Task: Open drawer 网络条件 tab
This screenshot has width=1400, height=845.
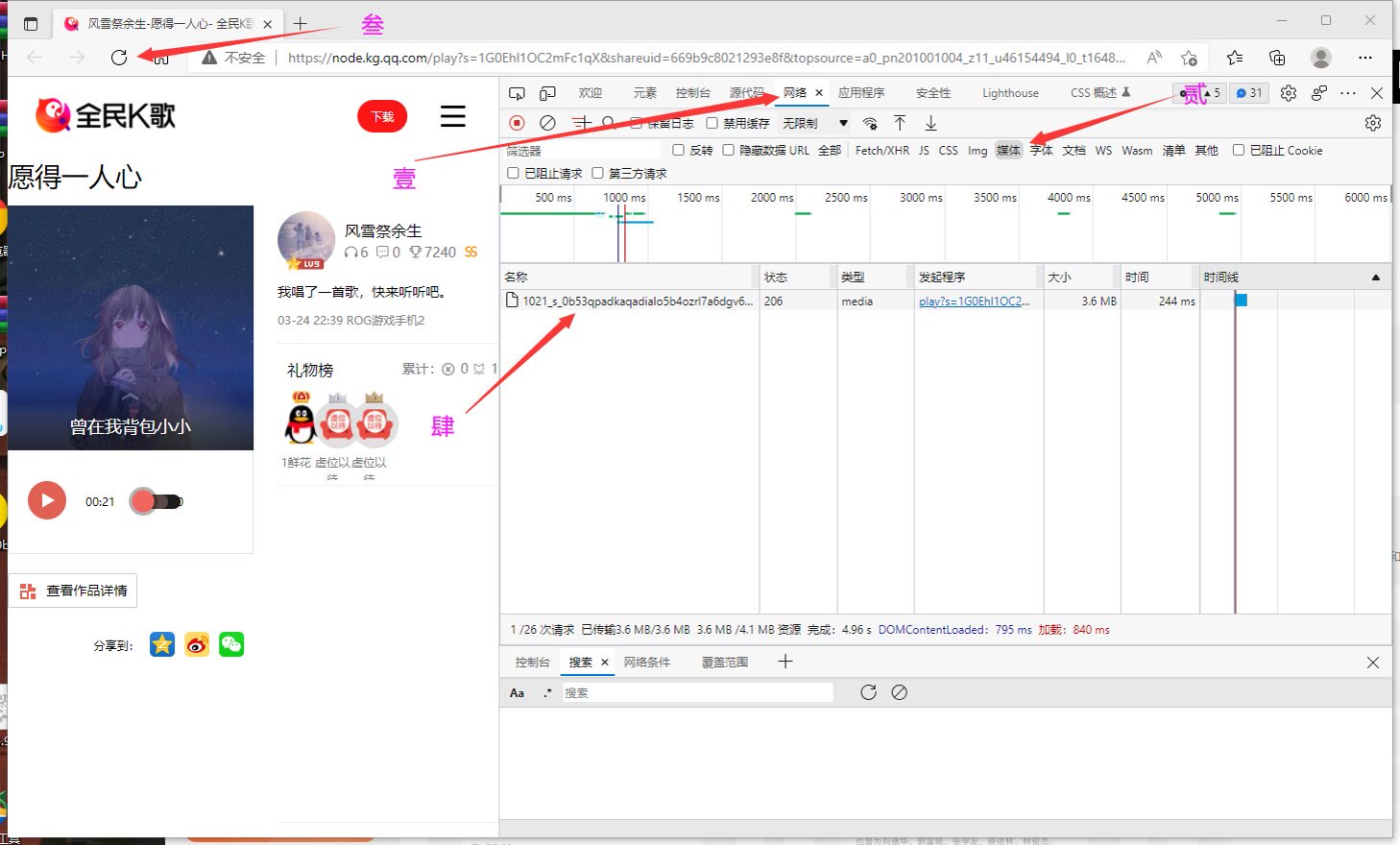Action: pos(646,663)
